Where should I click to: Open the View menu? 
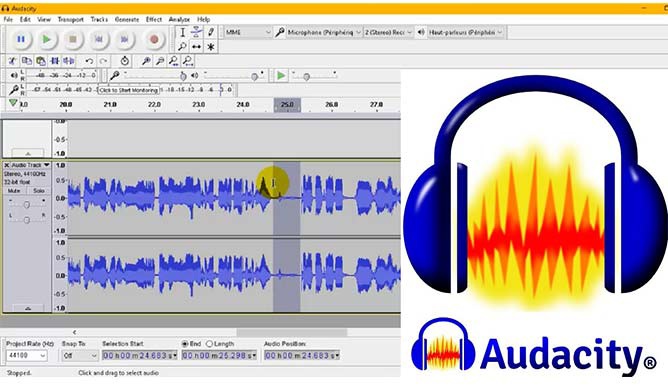pyautogui.click(x=44, y=19)
